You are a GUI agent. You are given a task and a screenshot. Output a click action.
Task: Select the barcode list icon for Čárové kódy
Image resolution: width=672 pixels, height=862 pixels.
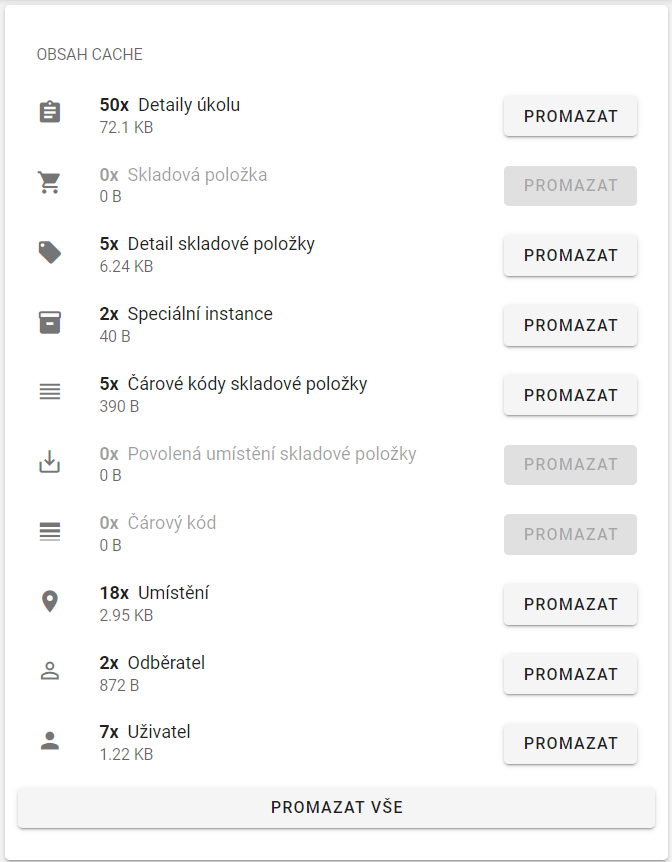point(50,392)
